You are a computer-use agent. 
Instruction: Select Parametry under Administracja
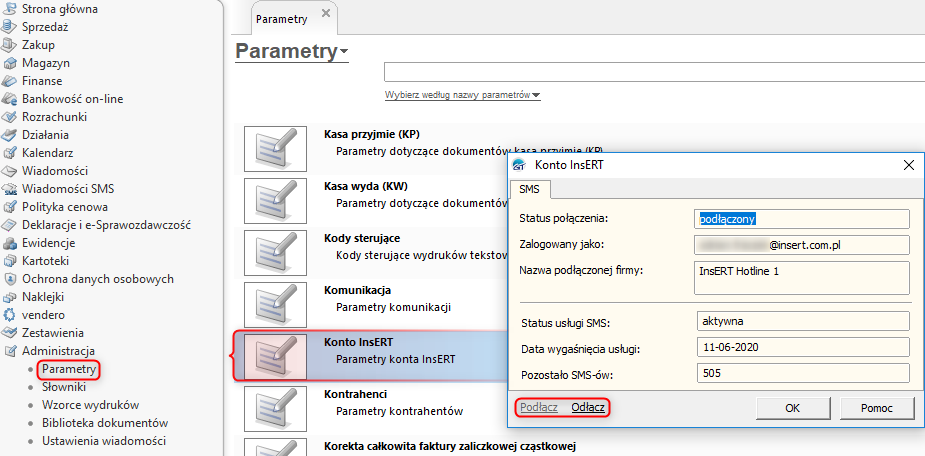click(x=68, y=369)
